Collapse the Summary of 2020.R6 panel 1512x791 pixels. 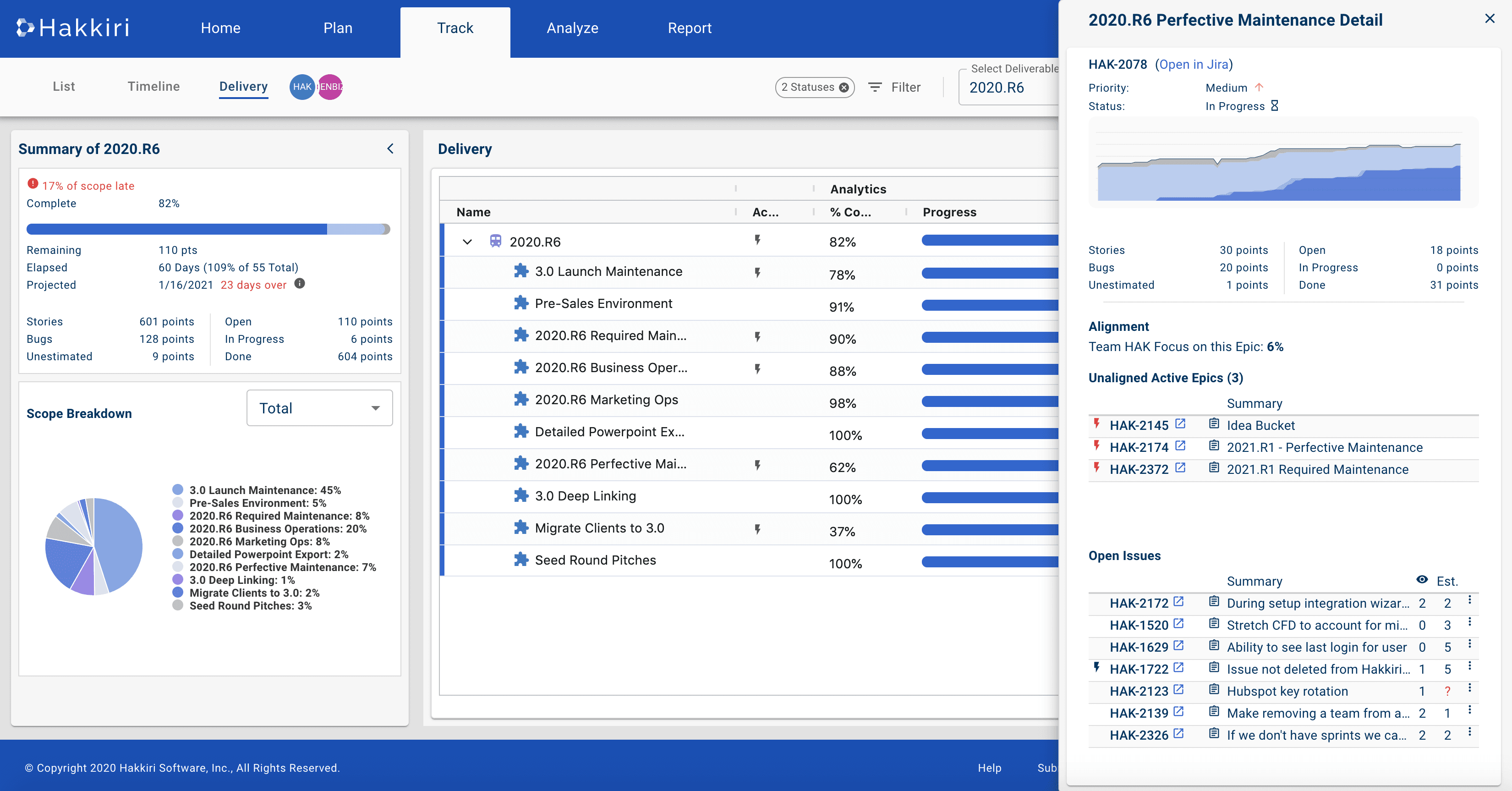click(x=390, y=148)
